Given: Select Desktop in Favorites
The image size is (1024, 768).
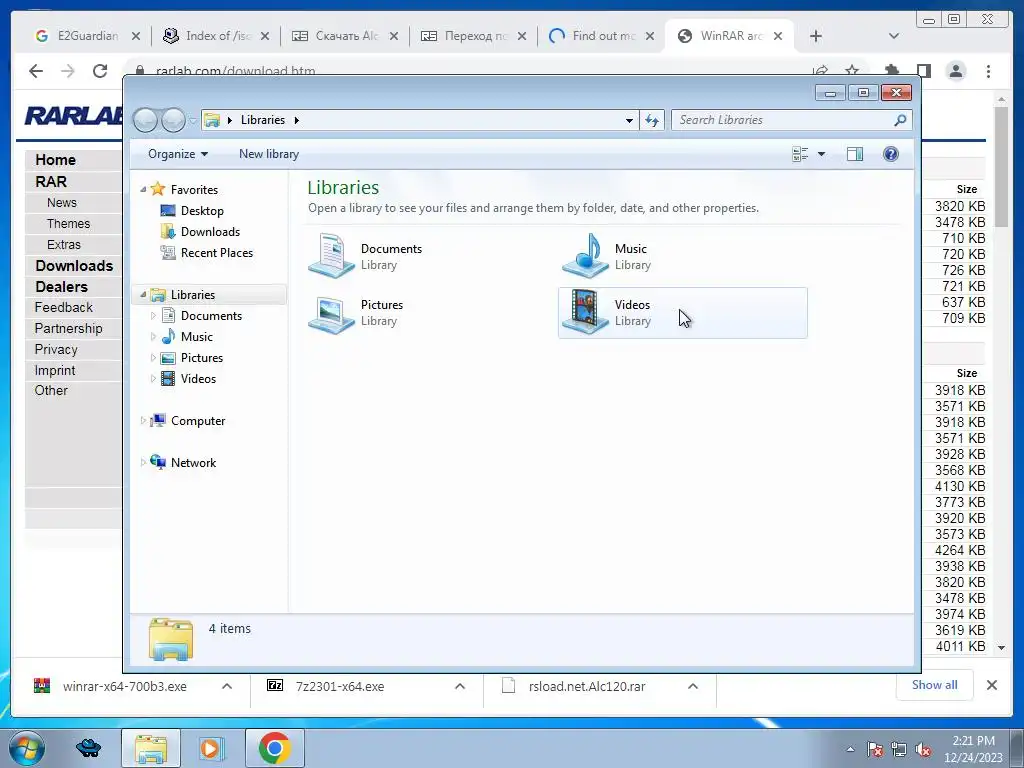Looking at the screenshot, I should pyautogui.click(x=202, y=211).
